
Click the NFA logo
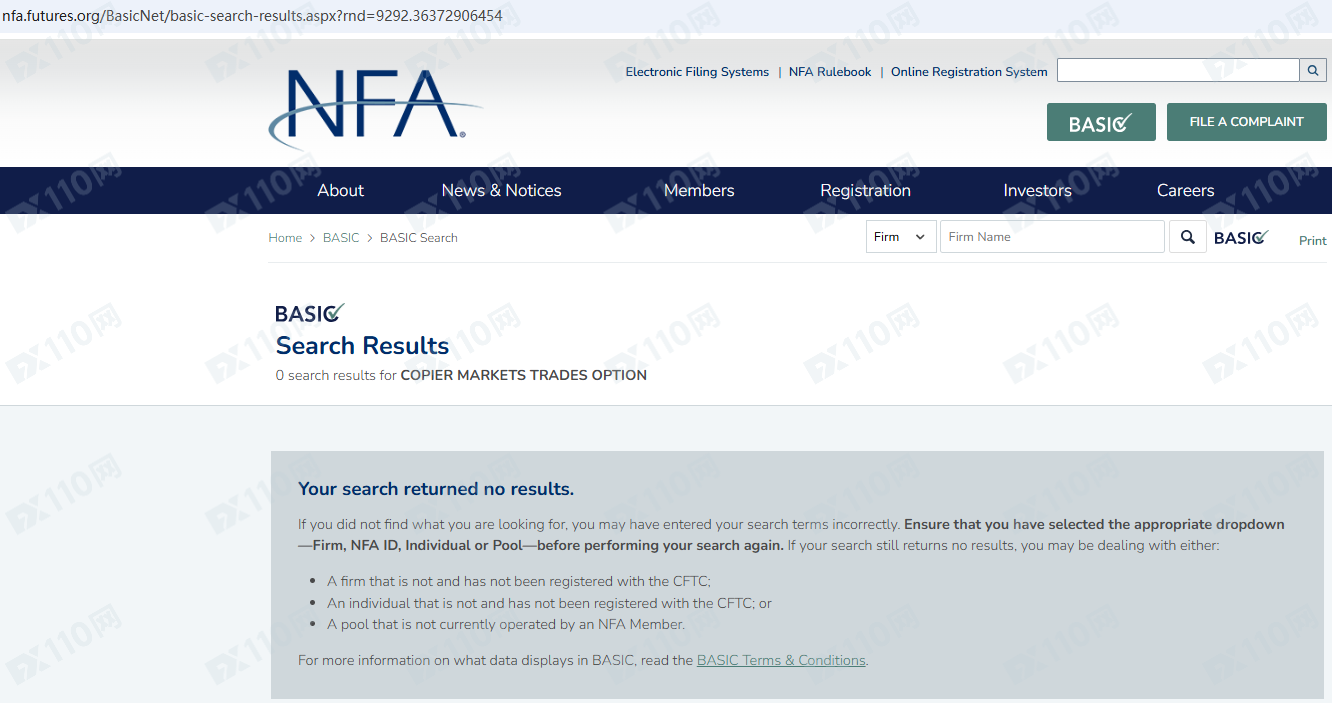pos(375,106)
